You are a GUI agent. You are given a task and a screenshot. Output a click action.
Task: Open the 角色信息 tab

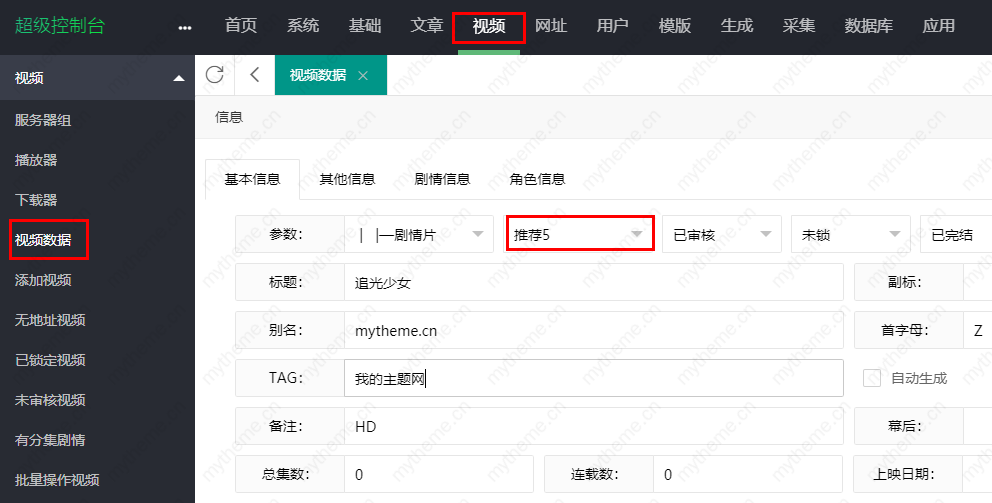[x=537, y=180]
